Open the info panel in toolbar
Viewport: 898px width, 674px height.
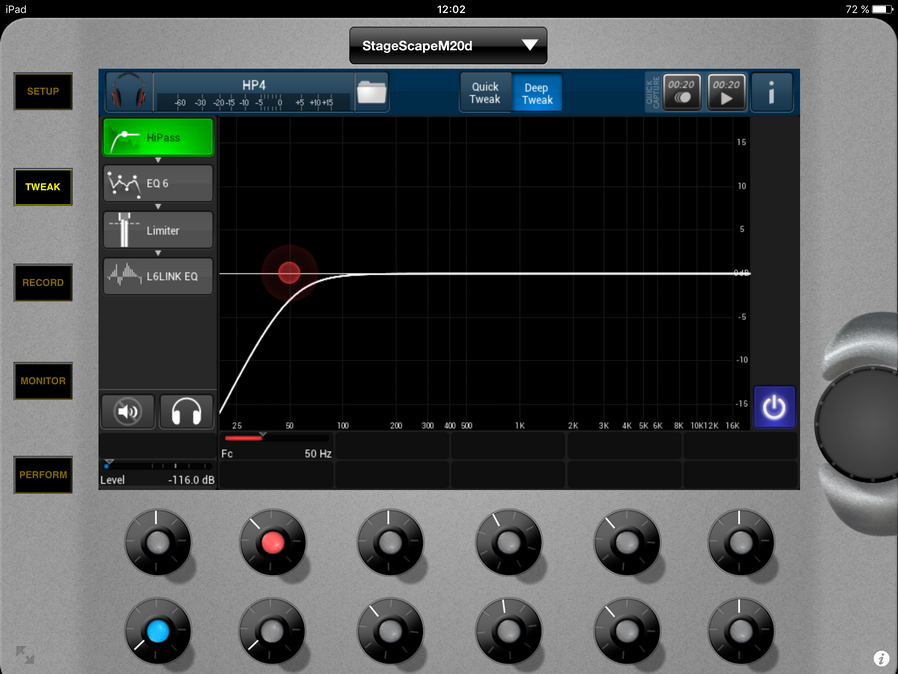coord(772,92)
